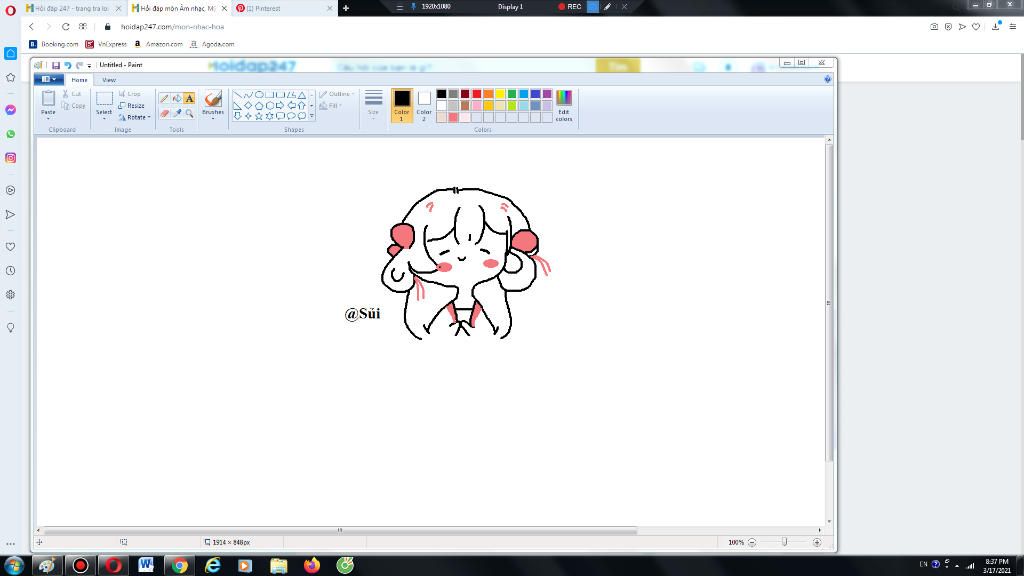The width and height of the screenshot is (1024, 576).
Task: Click the Paint horizontal scrollbar
Action: click(x=340, y=531)
